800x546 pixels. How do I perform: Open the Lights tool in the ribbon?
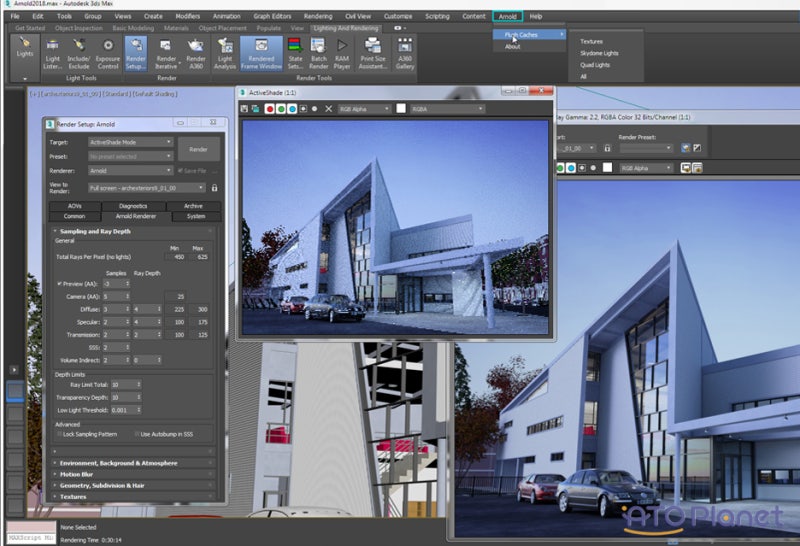(24, 47)
